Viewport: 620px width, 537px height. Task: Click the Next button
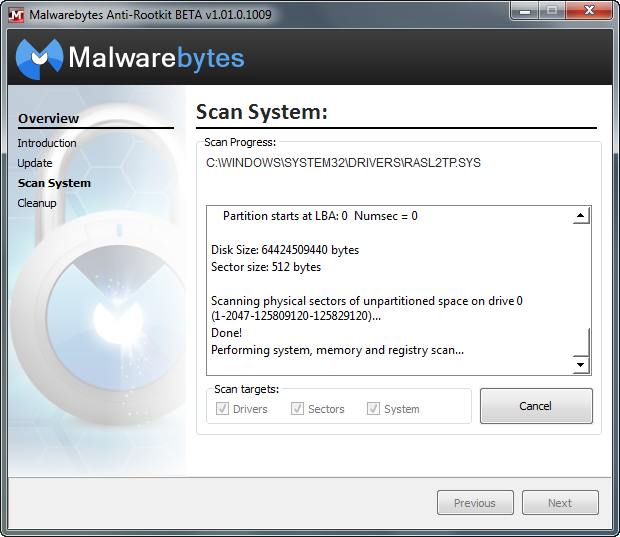tap(560, 503)
